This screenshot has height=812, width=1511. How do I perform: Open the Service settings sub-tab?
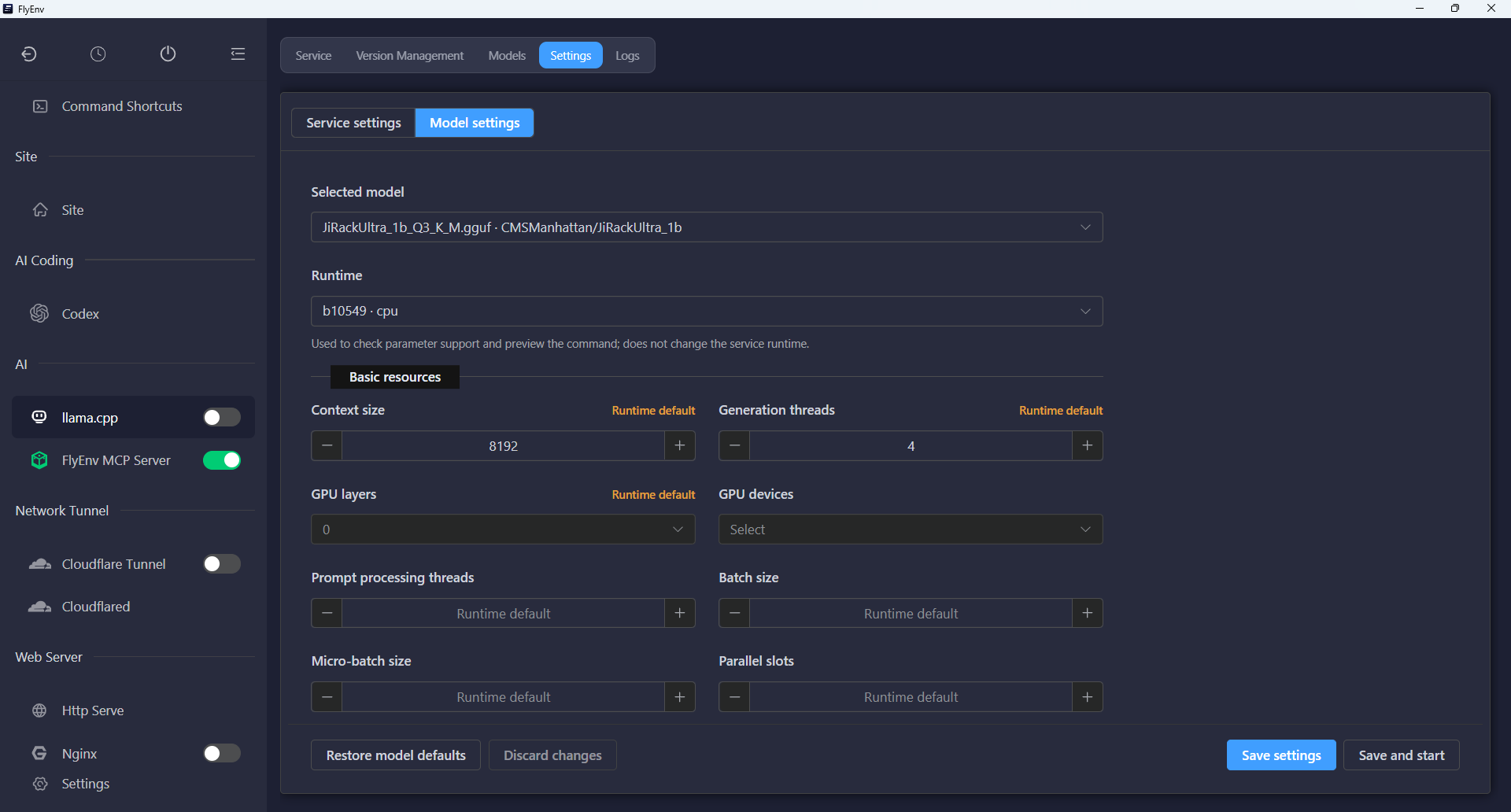(x=353, y=123)
